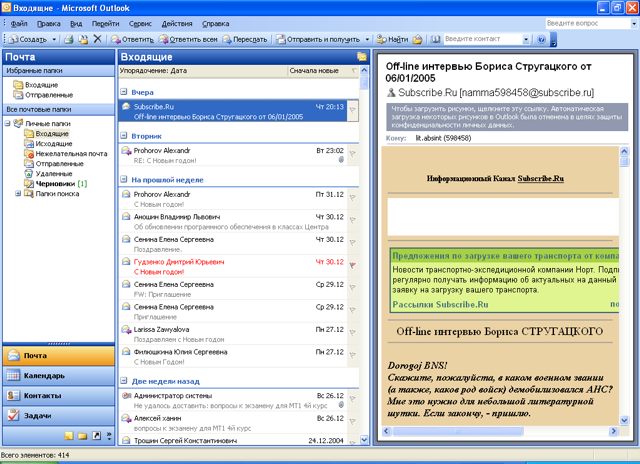Collapse the Вторник message group

coord(124,135)
